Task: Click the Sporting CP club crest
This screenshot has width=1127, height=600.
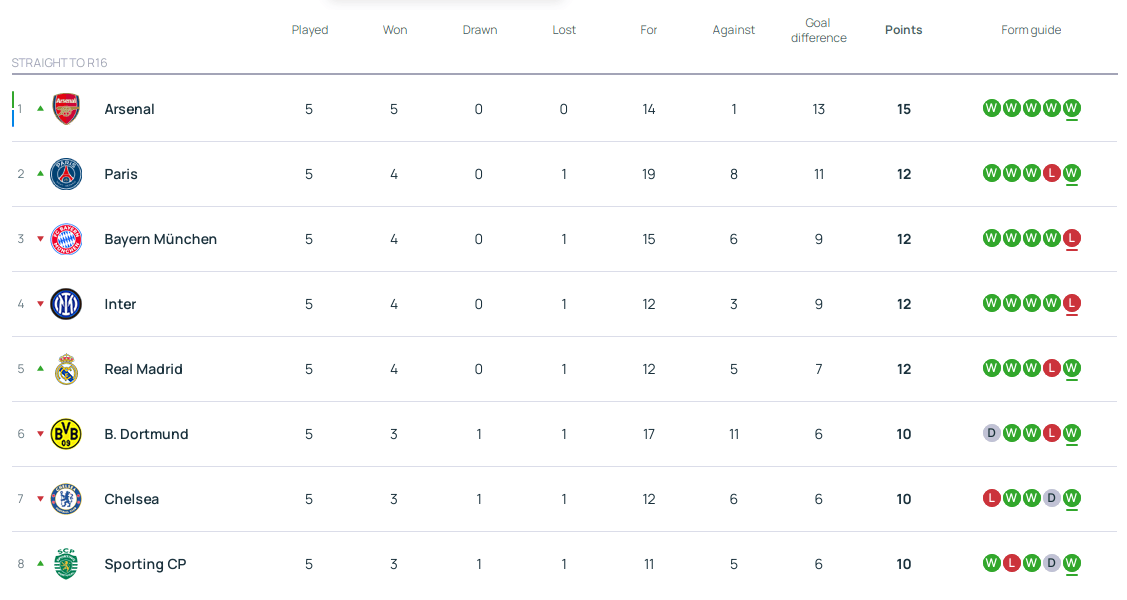Action: [x=66, y=564]
